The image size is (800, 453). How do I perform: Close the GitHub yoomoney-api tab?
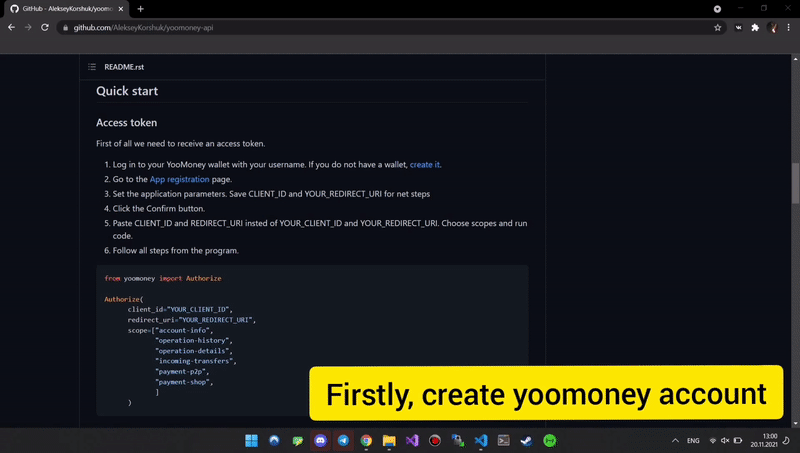(x=121, y=9)
